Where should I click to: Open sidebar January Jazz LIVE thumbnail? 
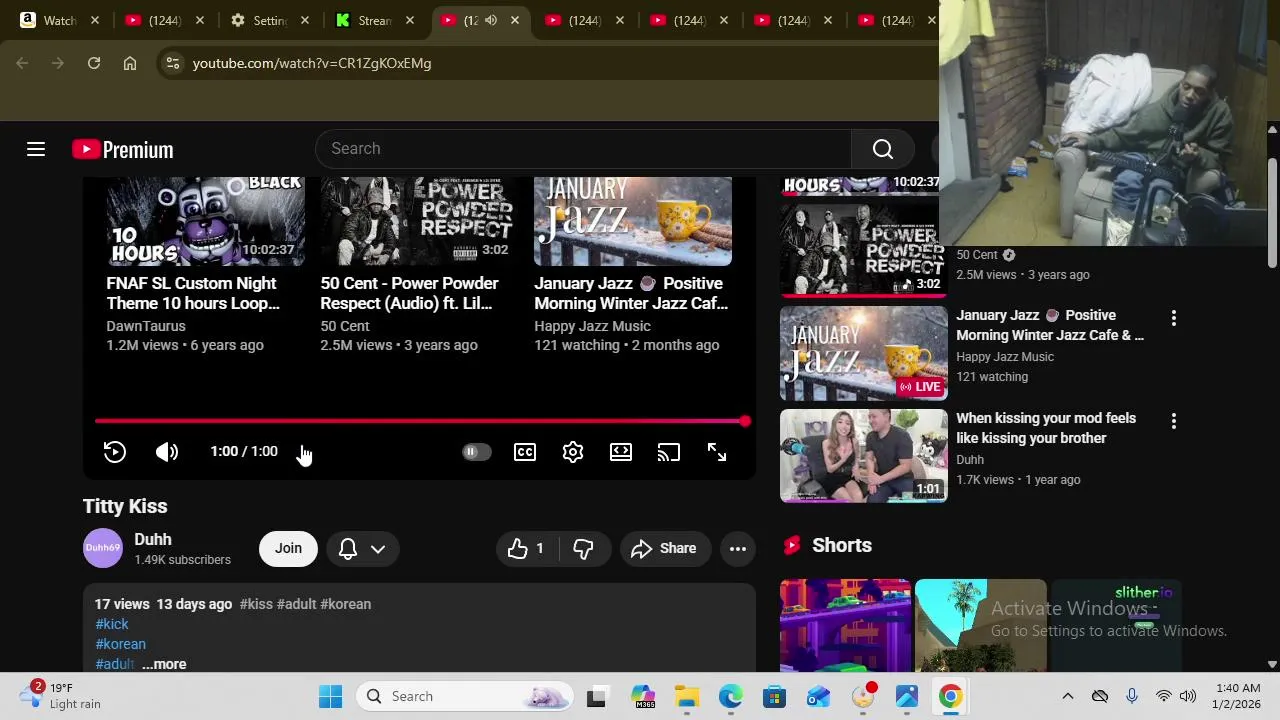(x=863, y=353)
